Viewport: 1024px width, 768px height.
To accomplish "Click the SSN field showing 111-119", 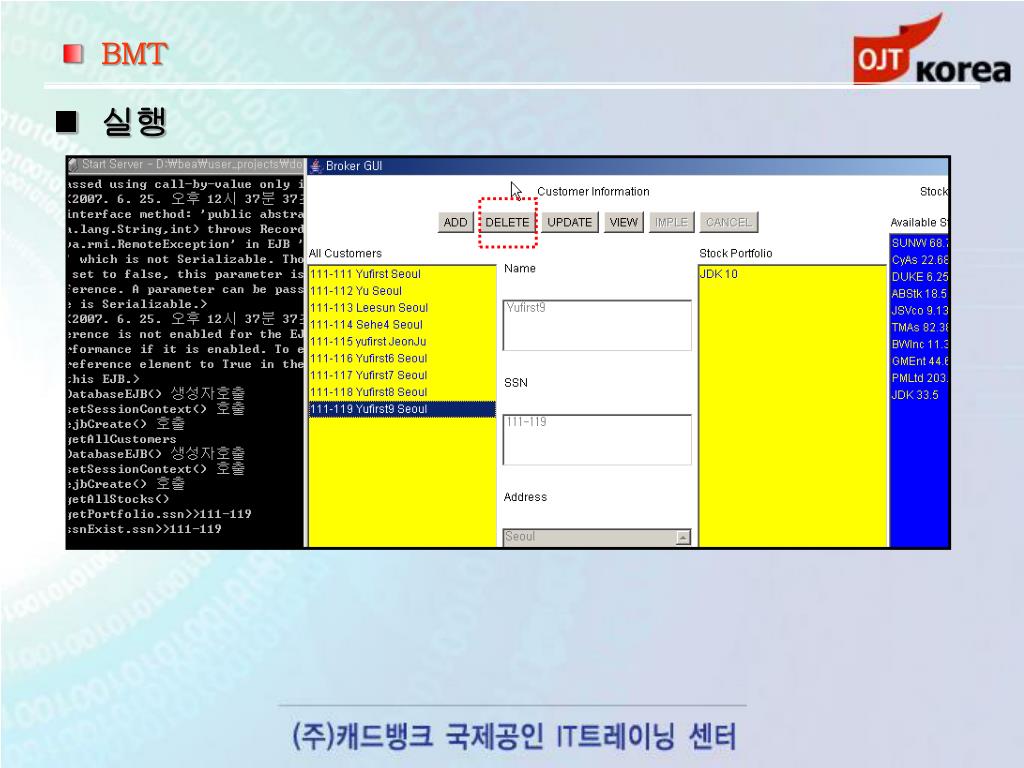I will (597, 440).
